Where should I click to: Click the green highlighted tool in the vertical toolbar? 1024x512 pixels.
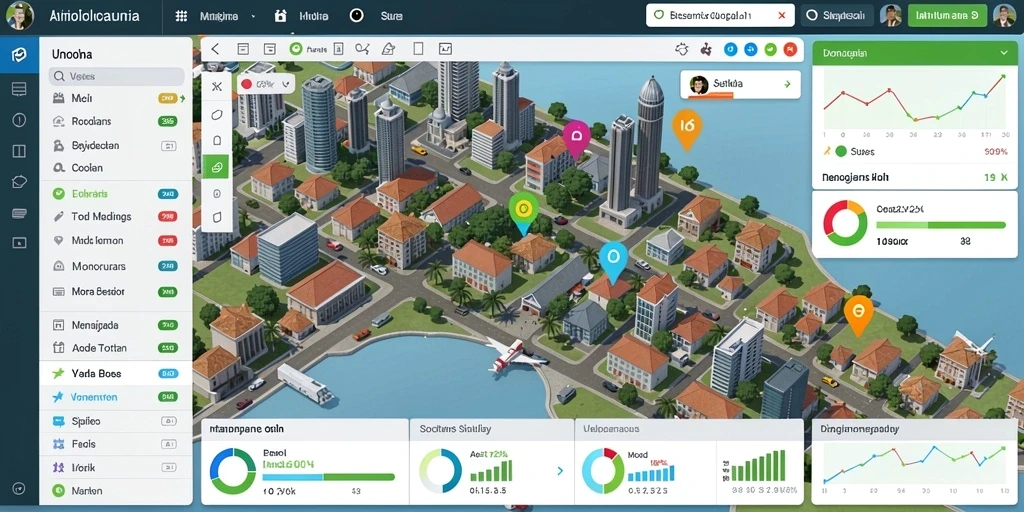[x=216, y=167]
